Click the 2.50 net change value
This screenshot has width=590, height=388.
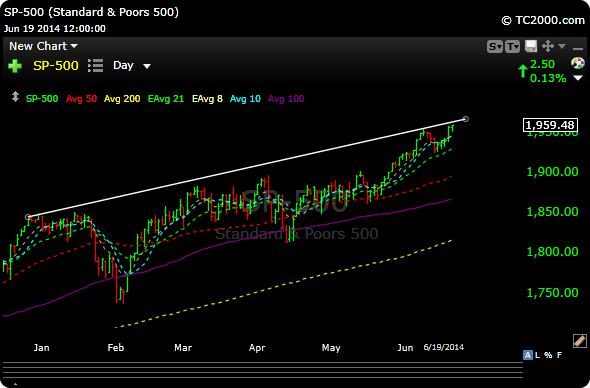[x=542, y=64]
